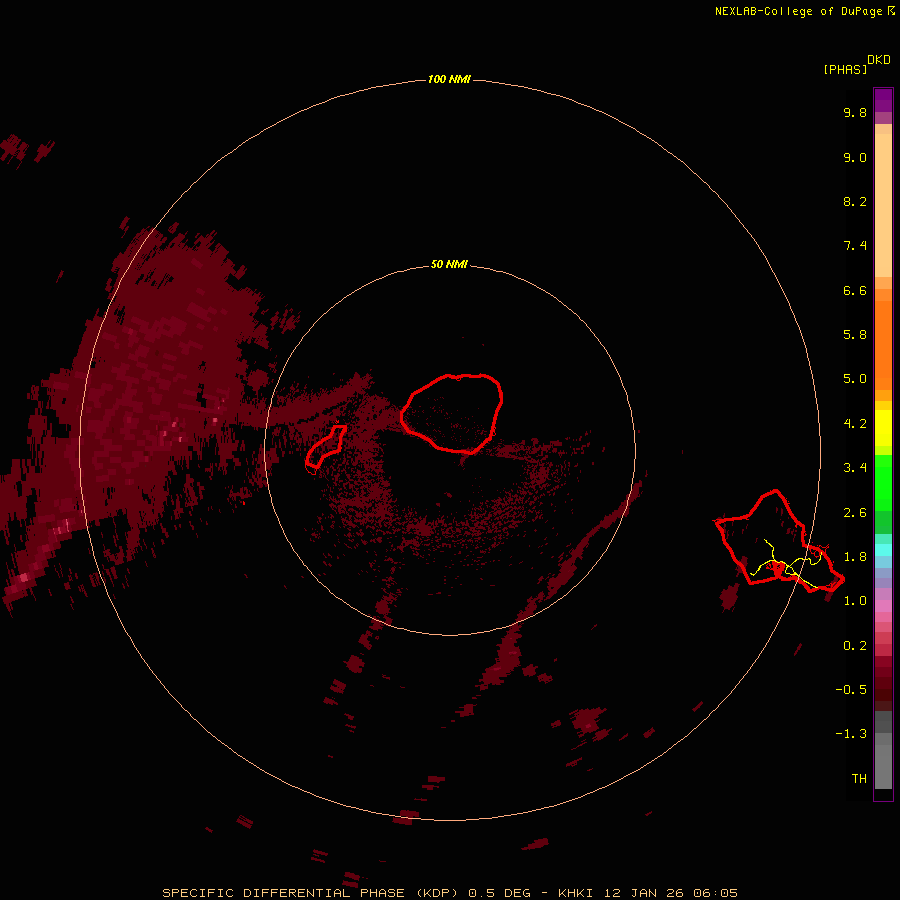This screenshot has height=900, width=900.
Task: Pick the gray segment of the color bar
Action: coord(883,766)
